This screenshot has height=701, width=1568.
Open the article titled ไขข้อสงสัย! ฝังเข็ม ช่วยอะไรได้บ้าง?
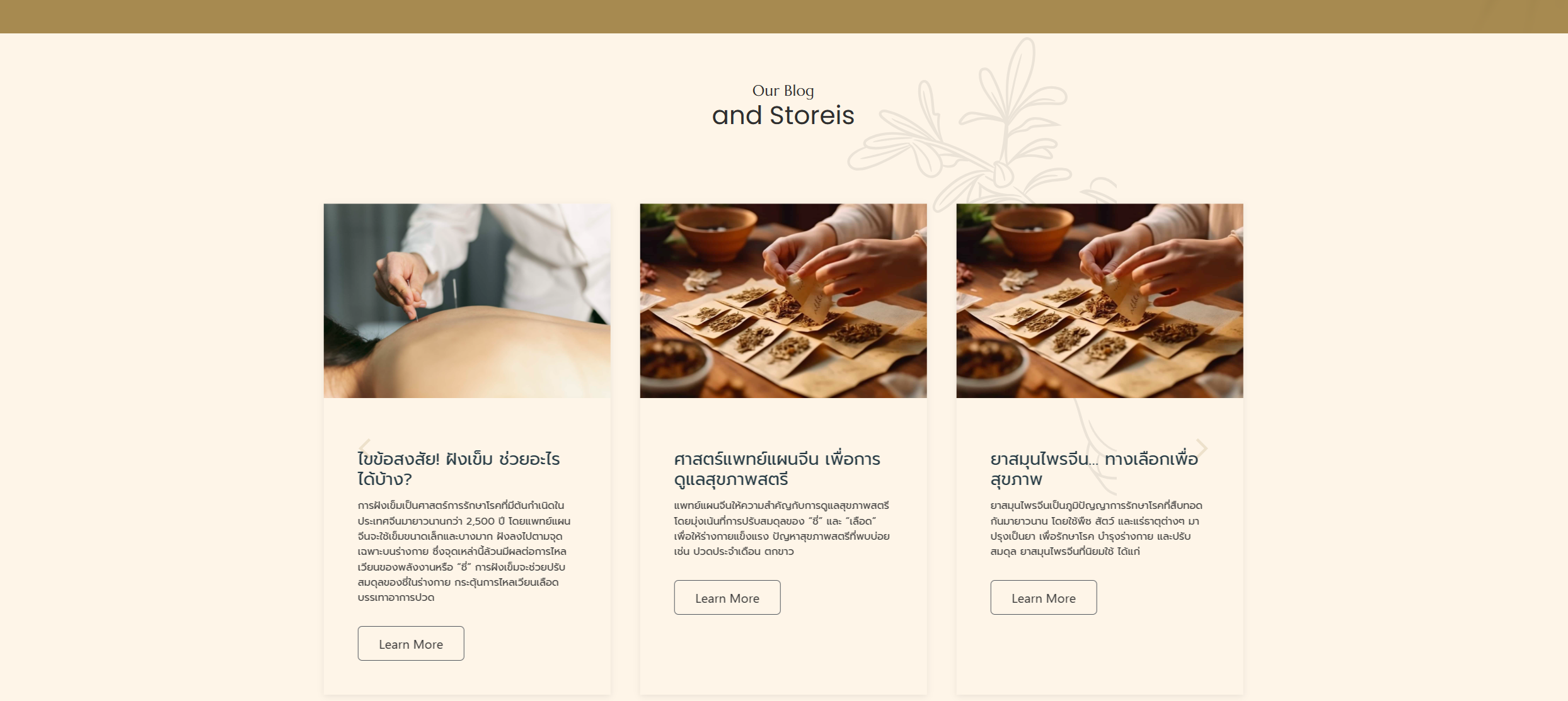click(x=459, y=469)
